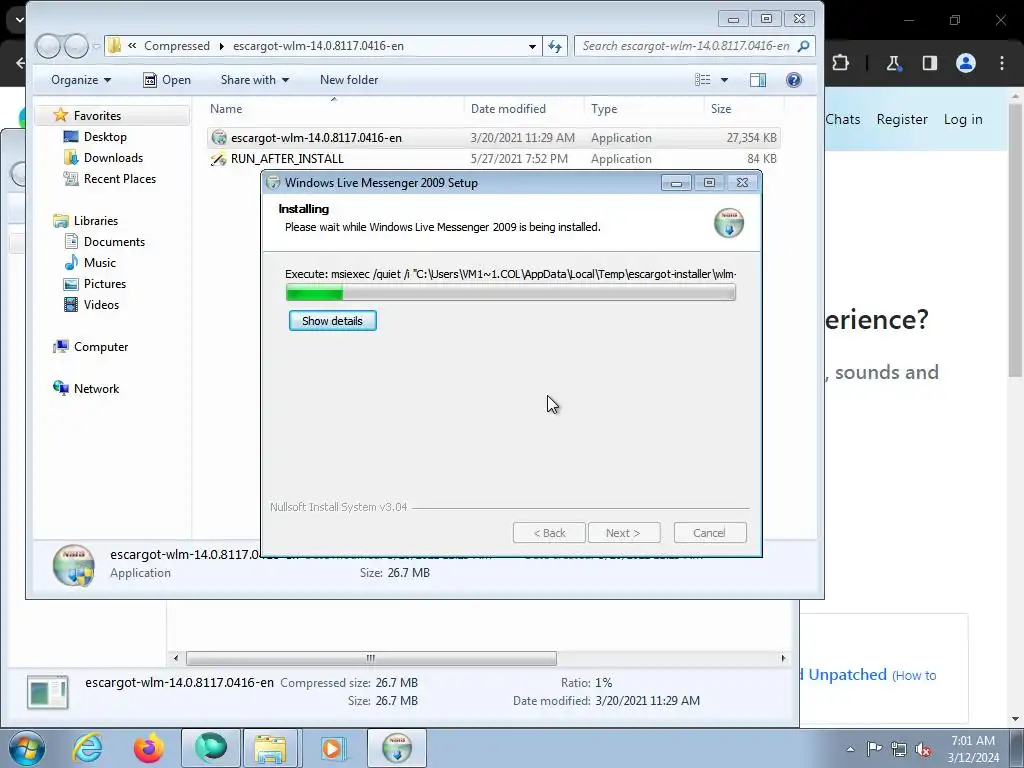
Task: Open the browser side panel icon
Action: 929,63
